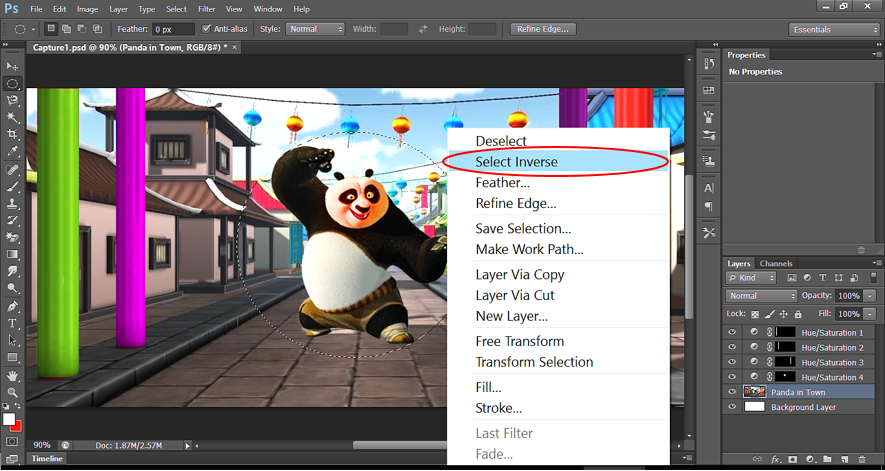The width and height of the screenshot is (885, 471).
Task: Toggle lock transparent pixels
Action: (755, 314)
